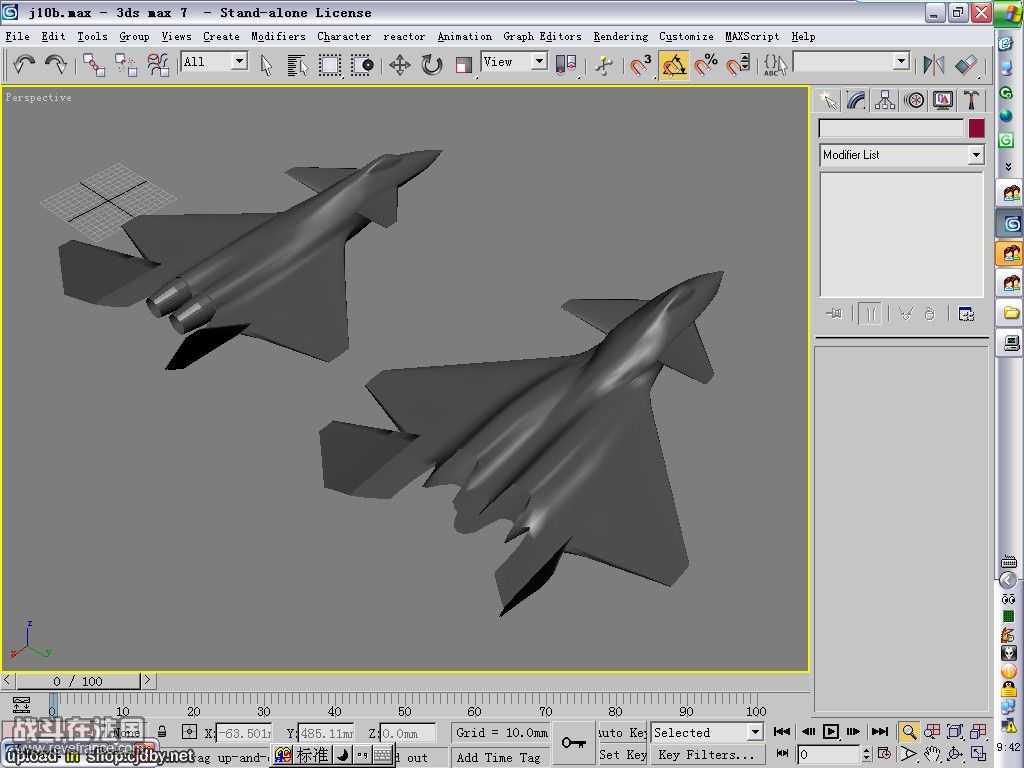1024x768 pixels.
Task: Toggle Key Mode next to the frame field
Action: pos(782,754)
